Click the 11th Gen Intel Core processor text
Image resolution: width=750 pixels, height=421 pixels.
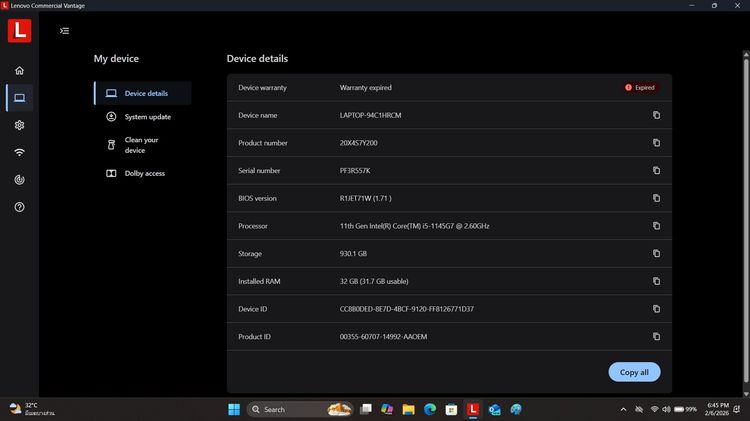click(x=414, y=226)
